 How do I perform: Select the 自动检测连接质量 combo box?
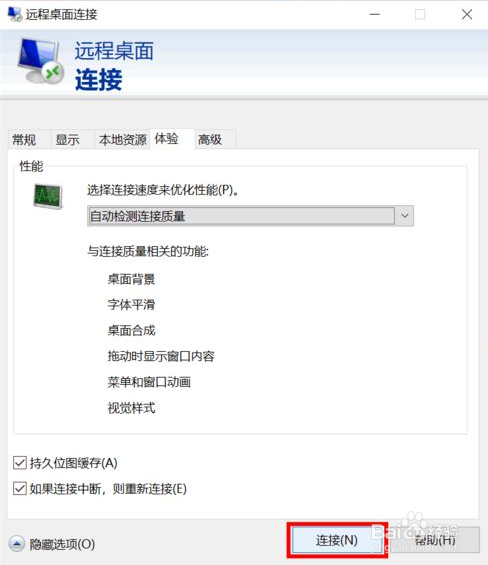pos(250,216)
